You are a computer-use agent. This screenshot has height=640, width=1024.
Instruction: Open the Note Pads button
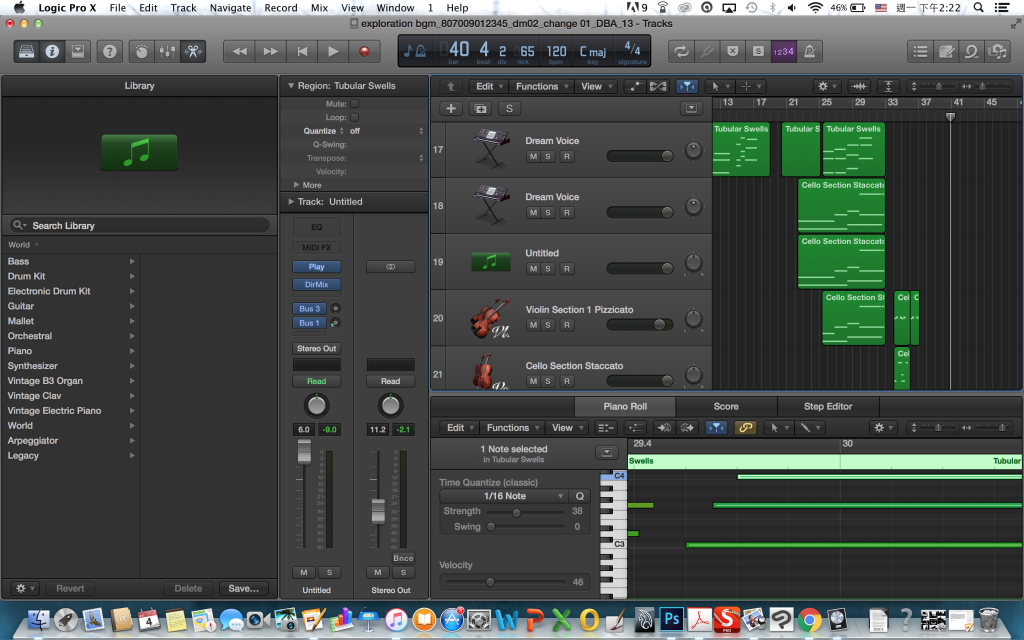[x=946, y=51]
